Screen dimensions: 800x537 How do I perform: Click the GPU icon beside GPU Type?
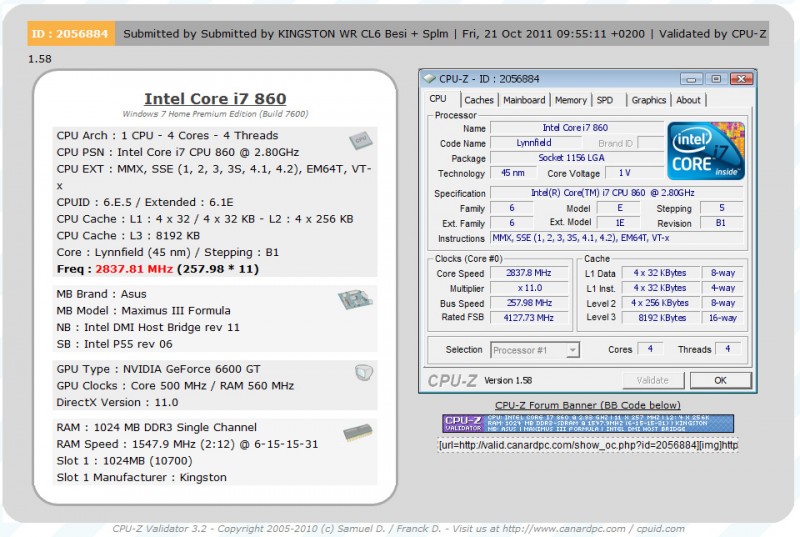pyautogui.click(x=364, y=372)
